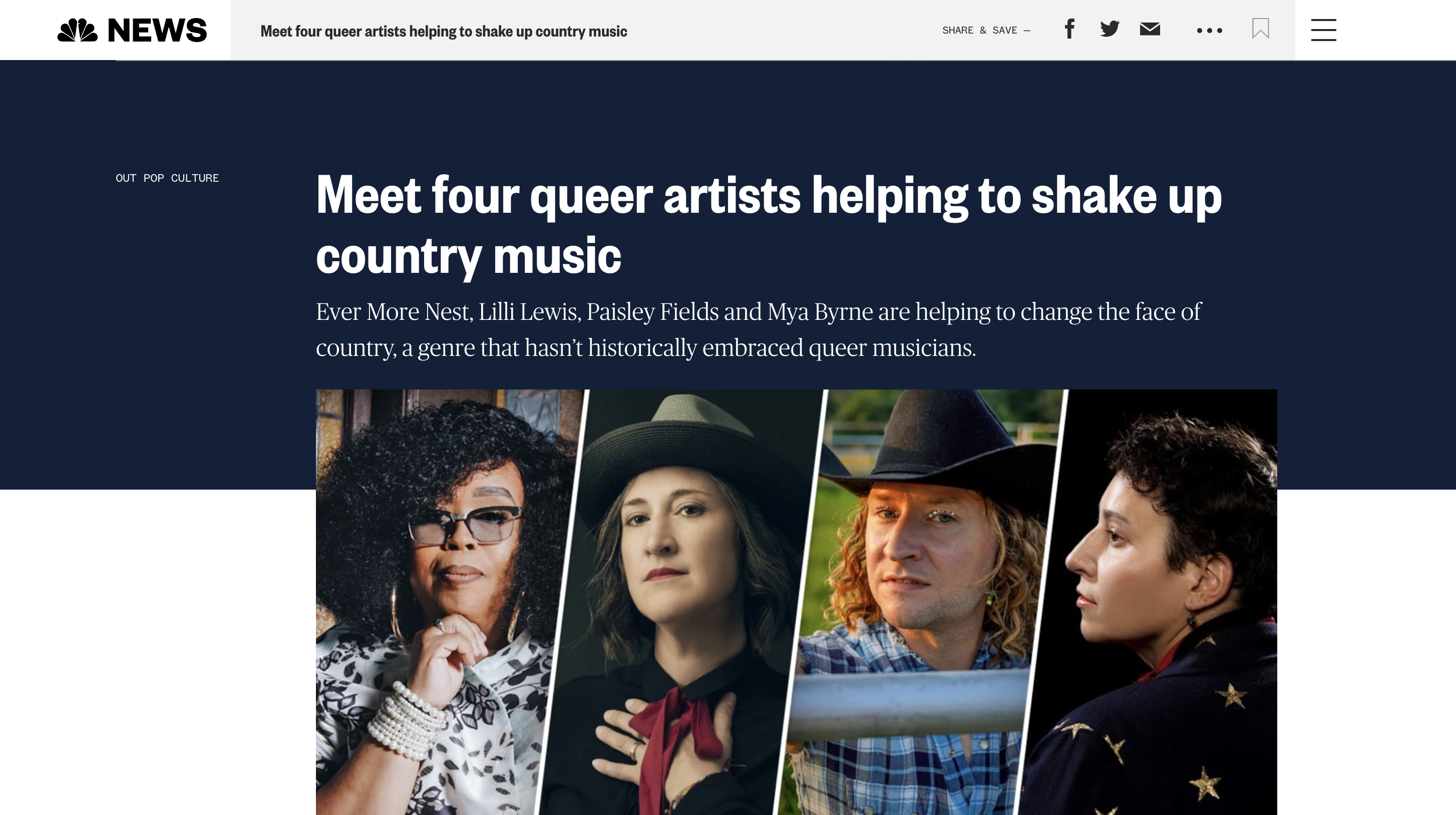Viewport: 1456px width, 815px height.
Task: Open the OUT POP CULTURE section link
Action: tap(167, 178)
